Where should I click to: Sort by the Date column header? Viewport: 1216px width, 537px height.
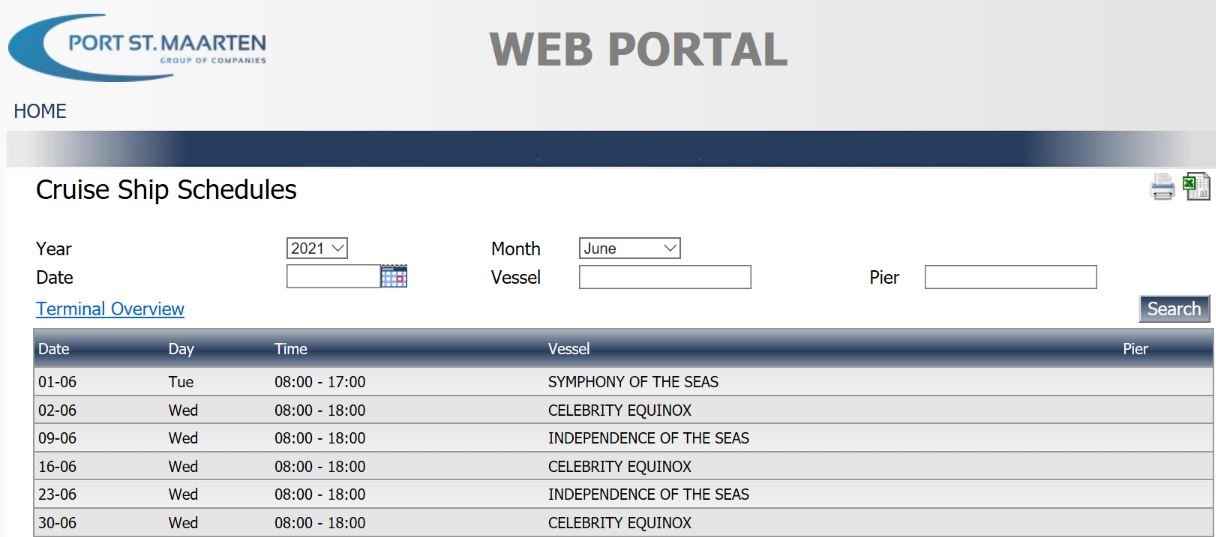[x=54, y=349]
